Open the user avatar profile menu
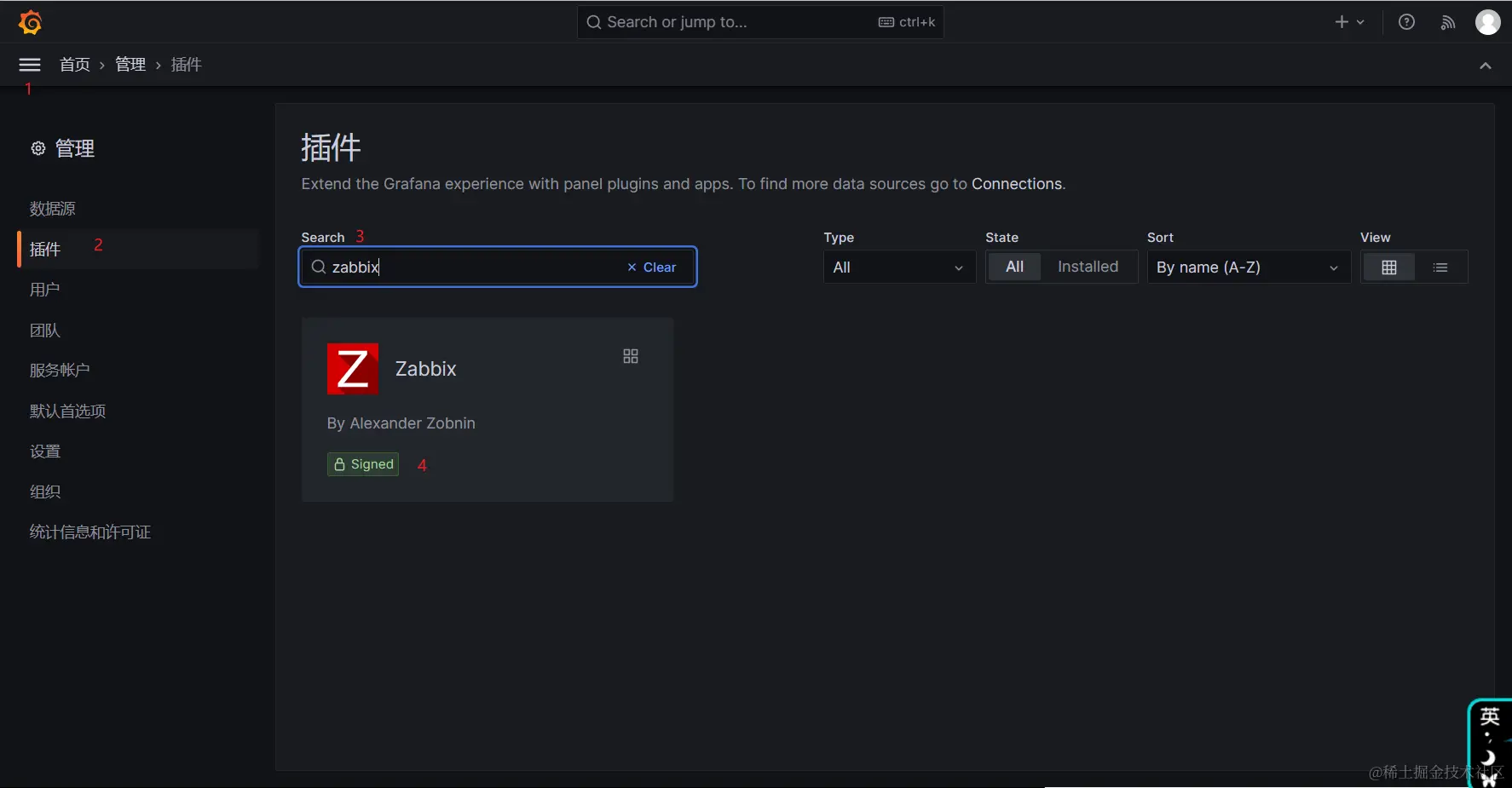This screenshot has height=788, width=1512. tap(1488, 22)
